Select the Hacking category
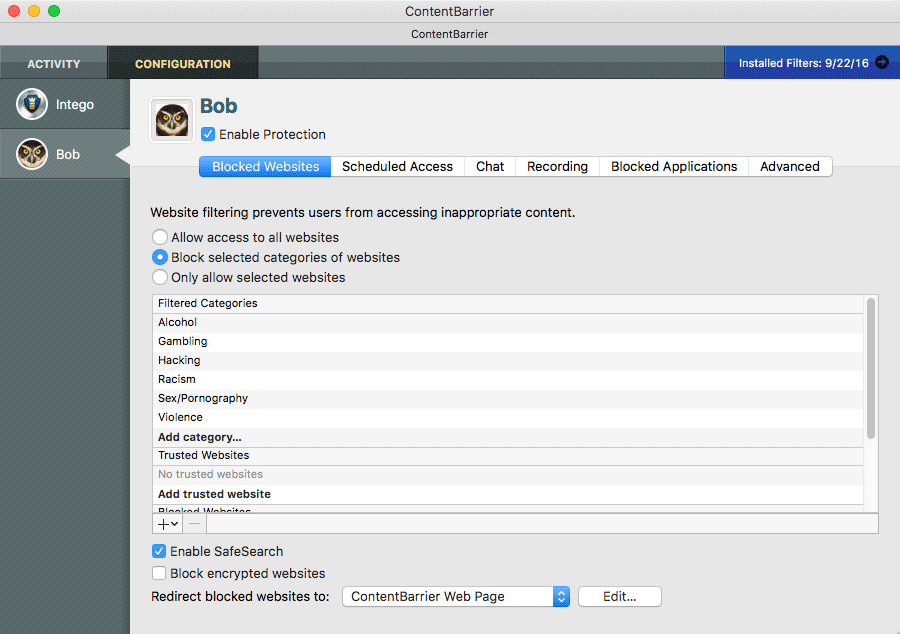Viewport: 900px width, 634px height. pyautogui.click(x=508, y=360)
